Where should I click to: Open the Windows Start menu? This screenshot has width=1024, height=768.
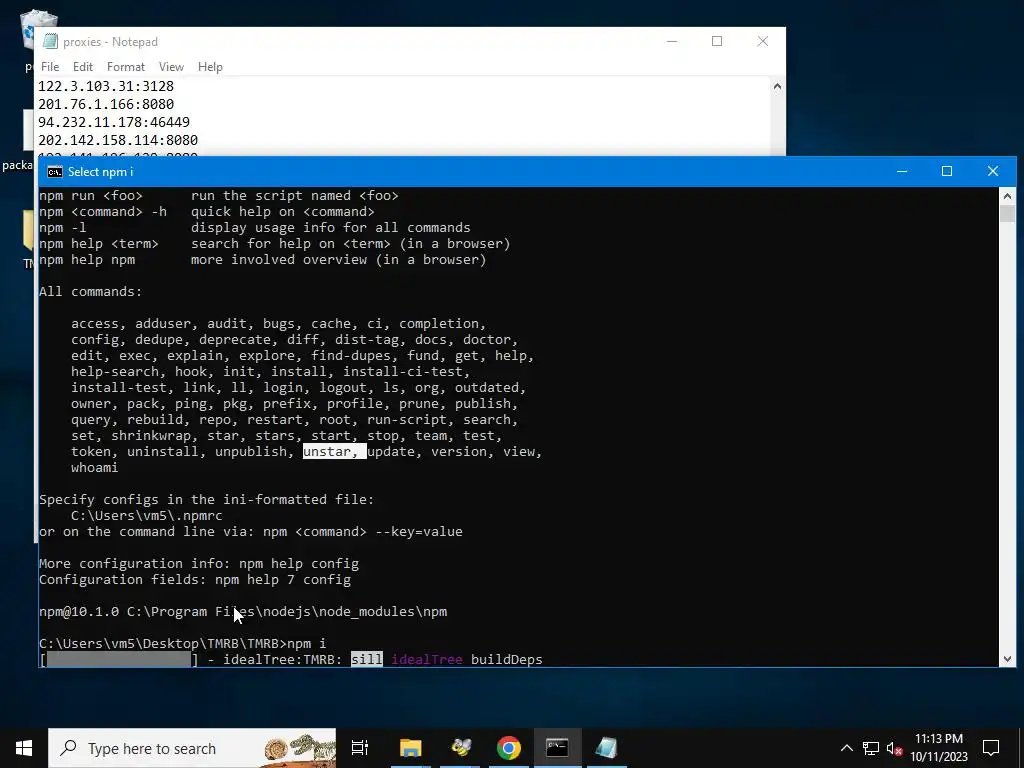[24, 748]
